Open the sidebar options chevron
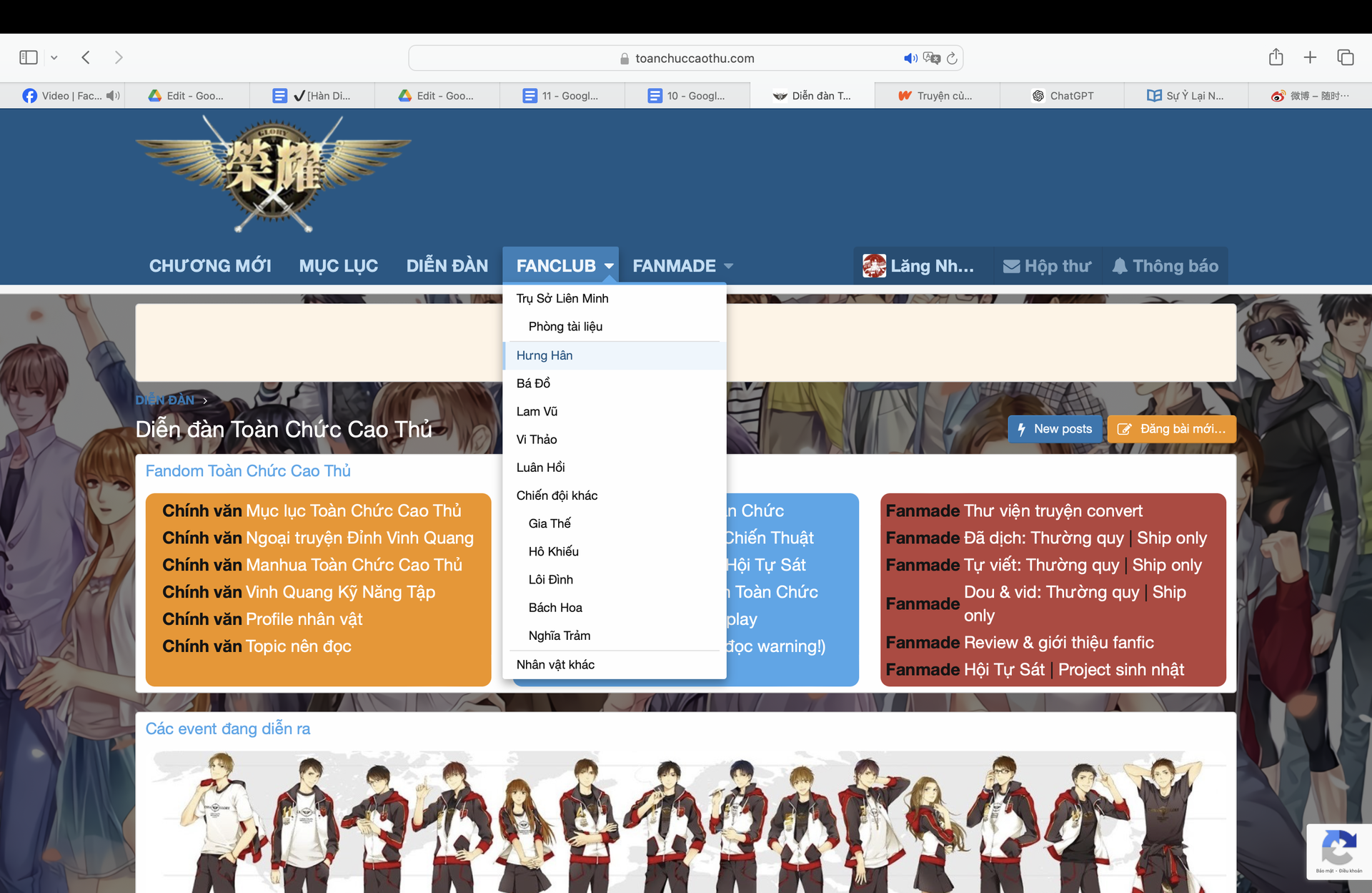 coord(54,58)
